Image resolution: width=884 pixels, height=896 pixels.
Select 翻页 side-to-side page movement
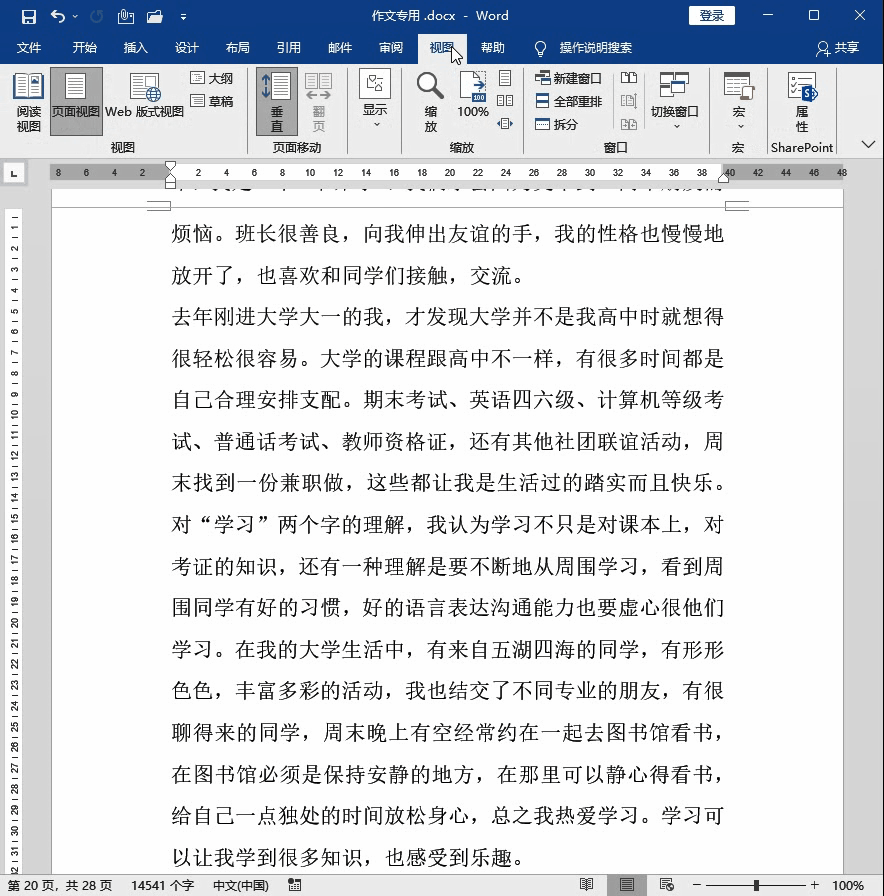(x=318, y=102)
